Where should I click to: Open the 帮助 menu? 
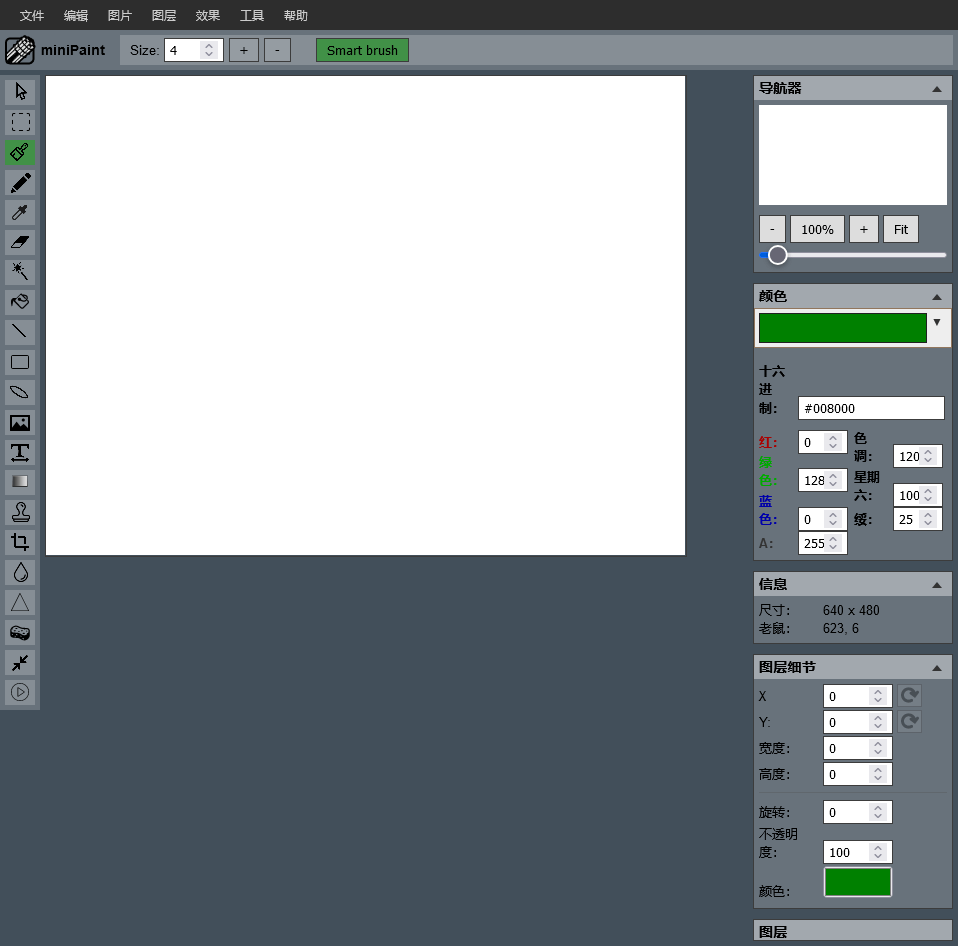coord(296,15)
